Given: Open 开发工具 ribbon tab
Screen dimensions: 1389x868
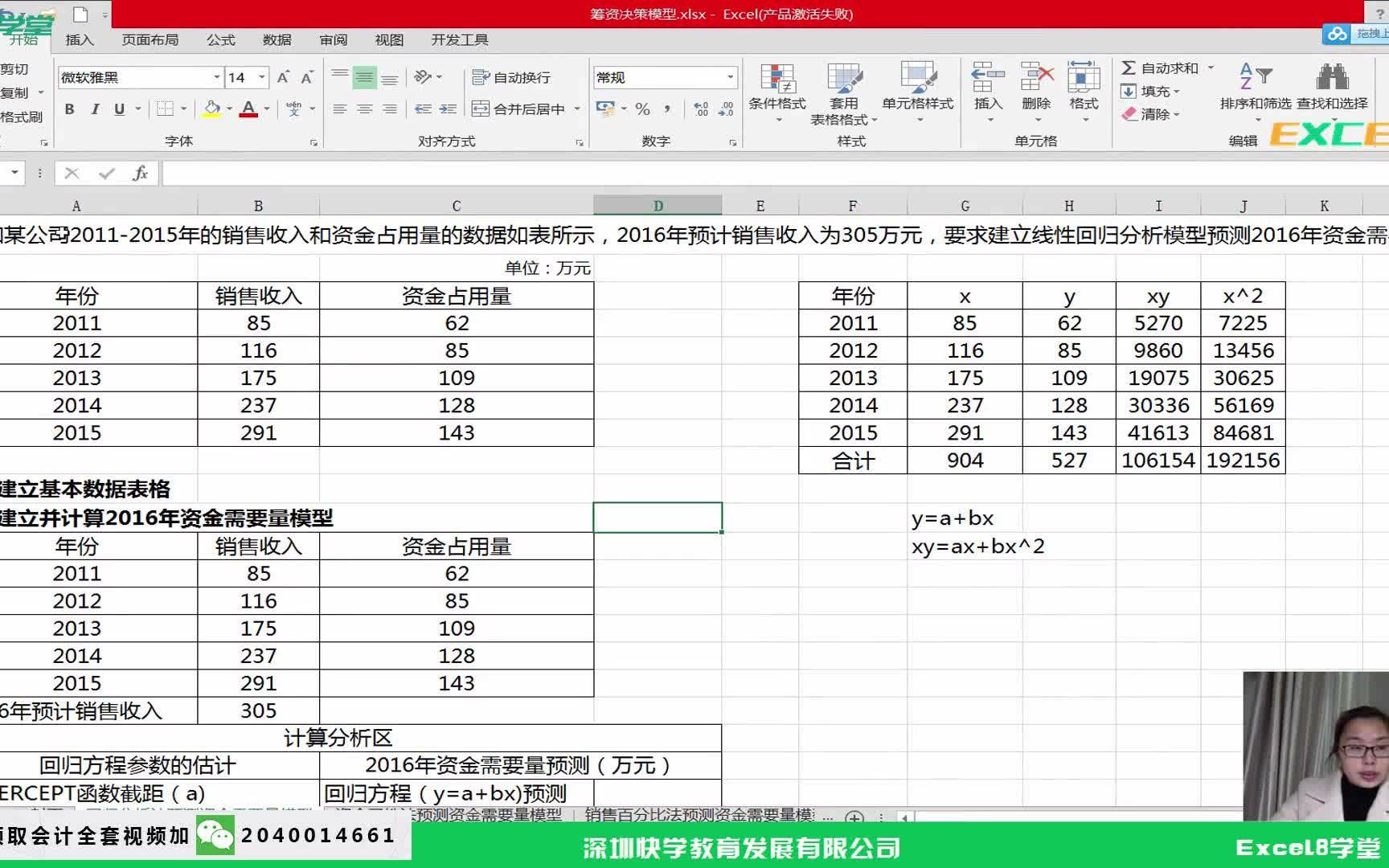Looking at the screenshot, I should pos(460,39).
